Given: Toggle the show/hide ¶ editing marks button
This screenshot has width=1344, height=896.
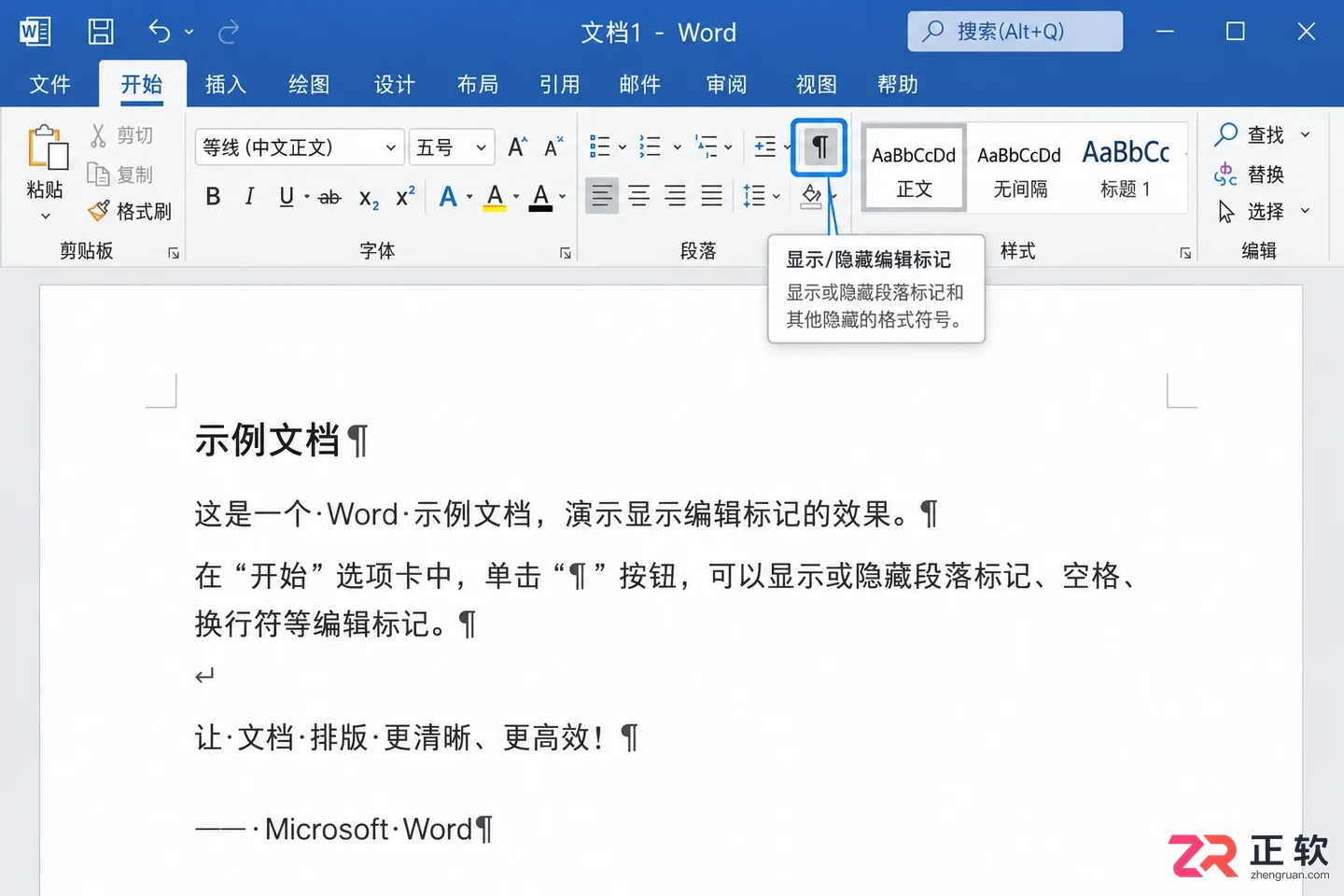Looking at the screenshot, I should click(819, 147).
